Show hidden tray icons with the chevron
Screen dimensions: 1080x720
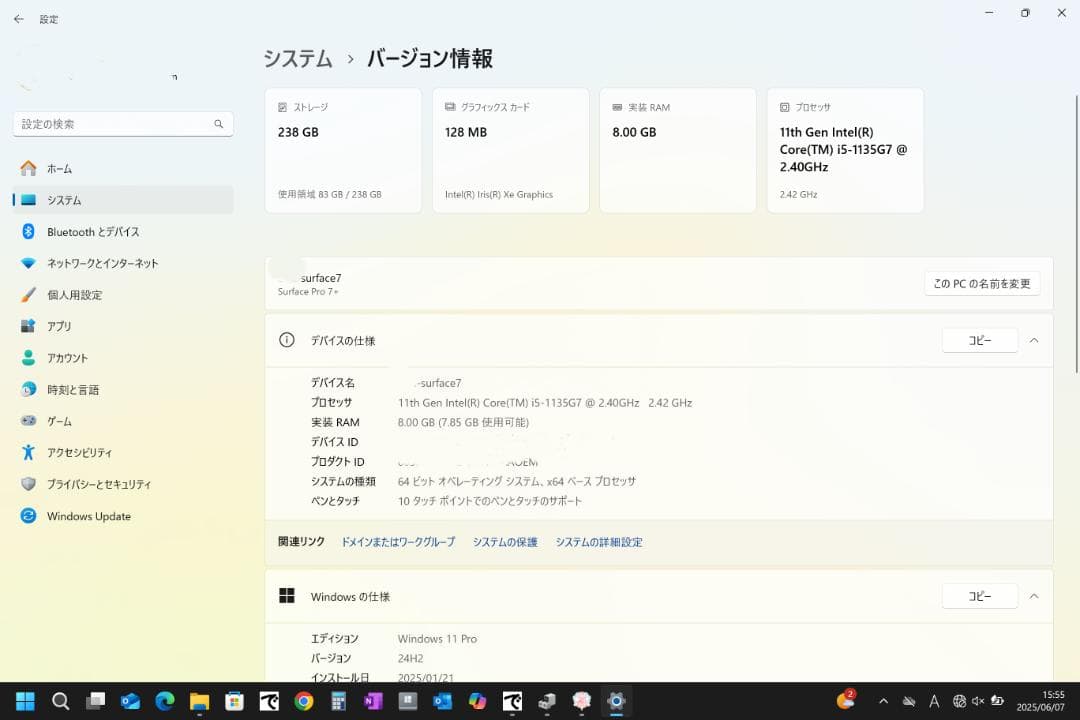pyautogui.click(x=883, y=701)
